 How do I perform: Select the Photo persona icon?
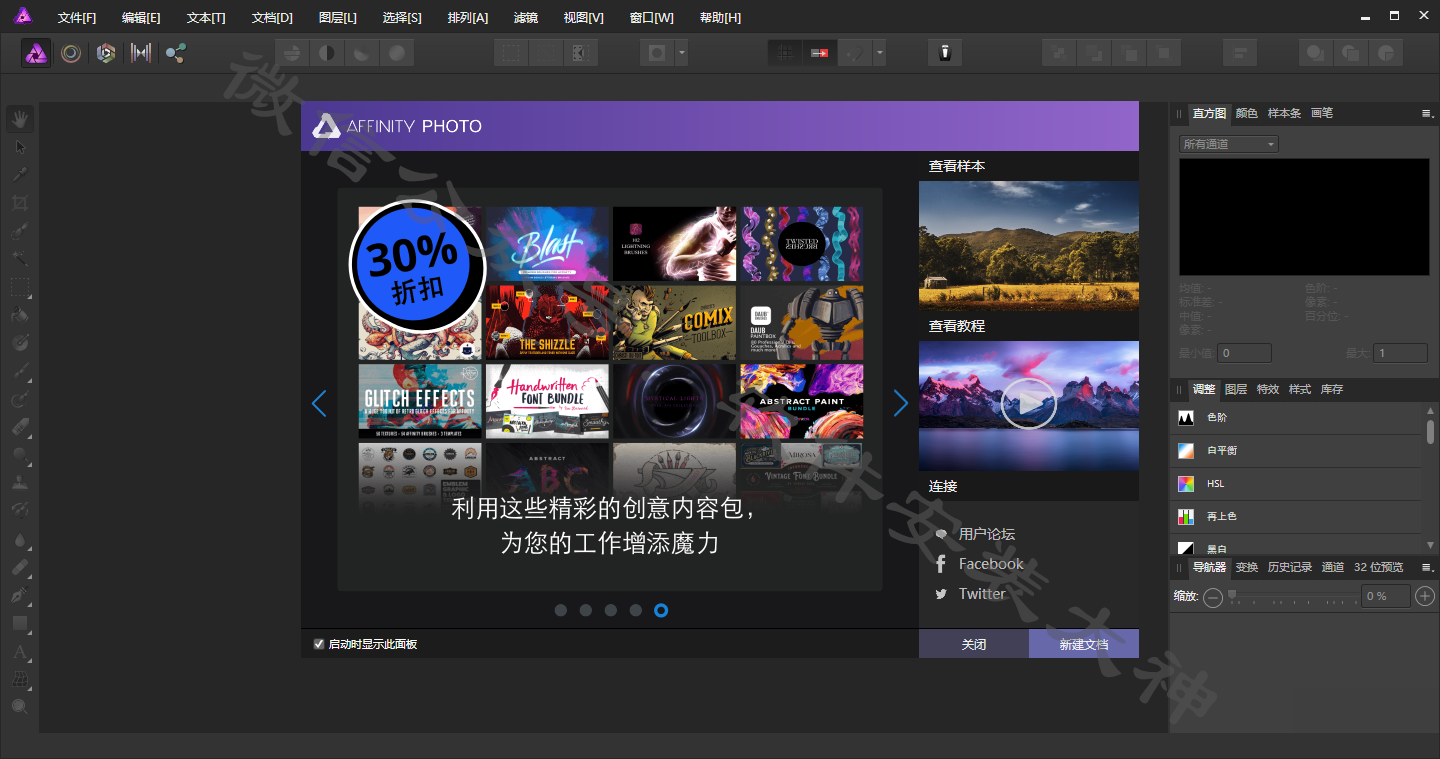click(37, 53)
